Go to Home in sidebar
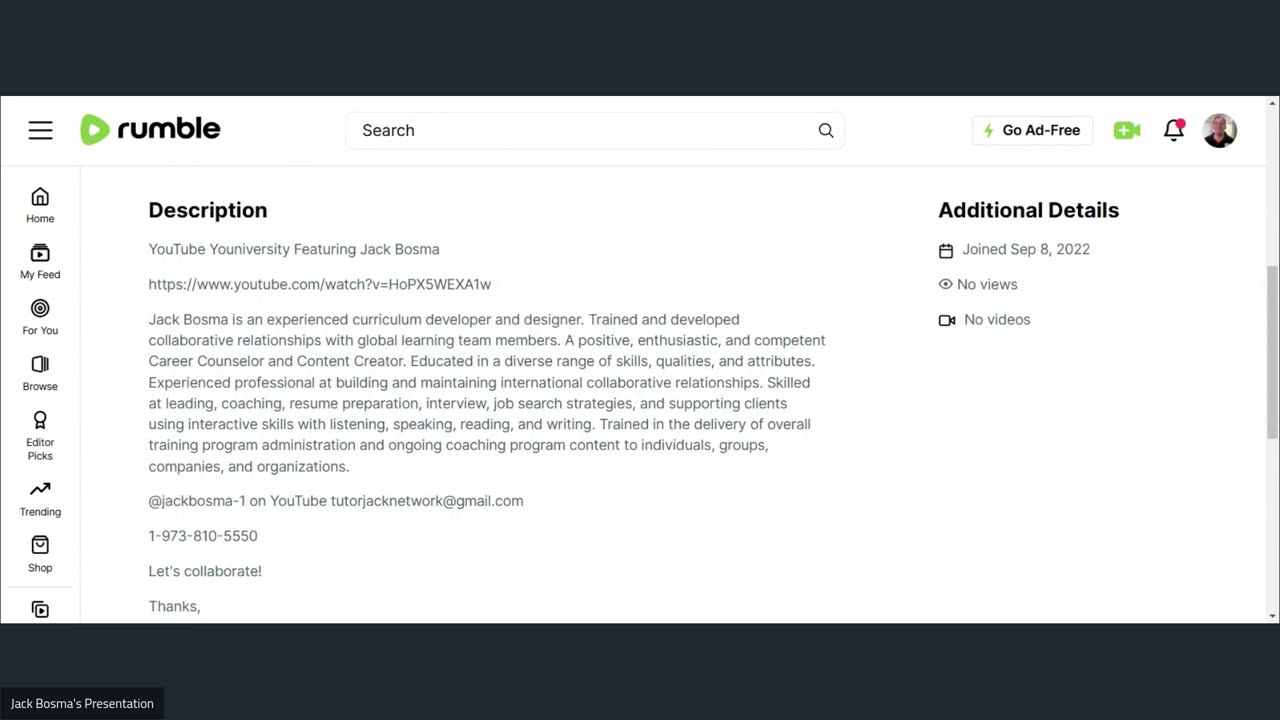The image size is (1280, 720). [40, 205]
